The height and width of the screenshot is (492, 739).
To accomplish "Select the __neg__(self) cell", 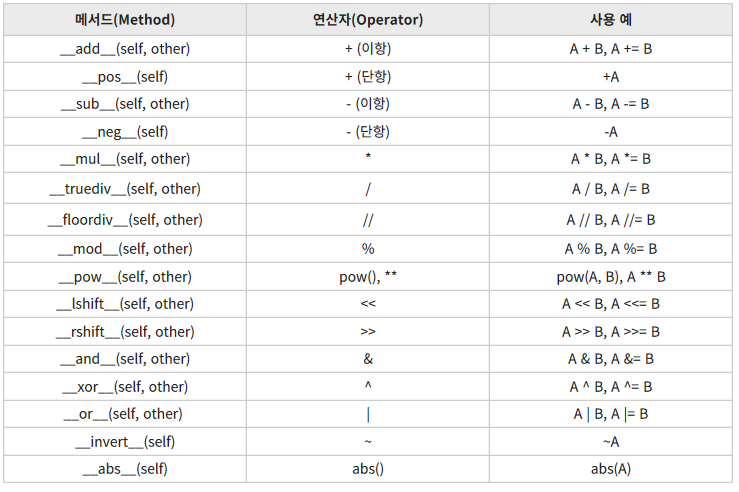I will 125,132.
